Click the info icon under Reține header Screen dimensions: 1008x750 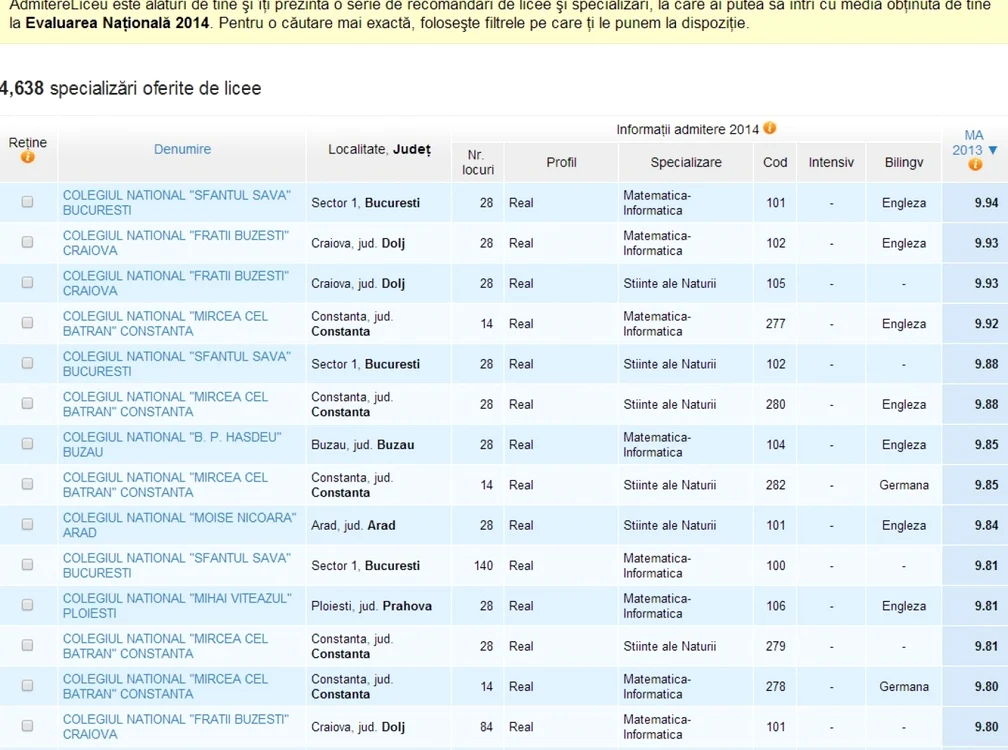(x=27, y=157)
